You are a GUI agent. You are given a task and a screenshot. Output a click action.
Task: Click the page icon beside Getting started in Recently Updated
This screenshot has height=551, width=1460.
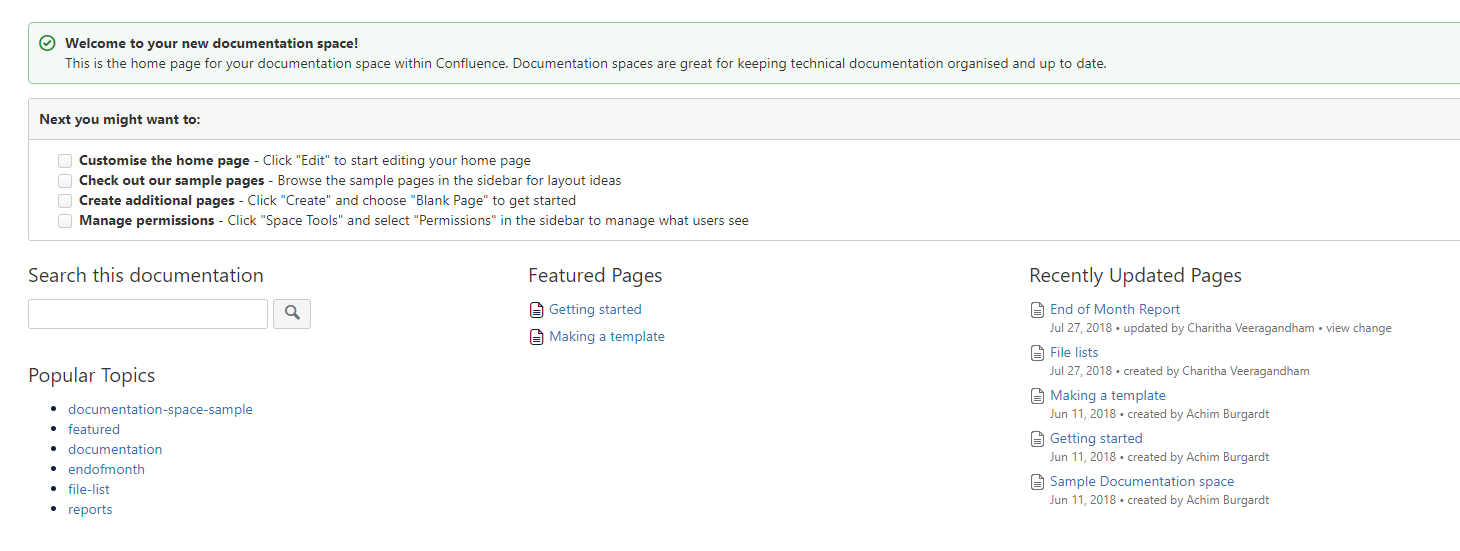coord(1038,439)
